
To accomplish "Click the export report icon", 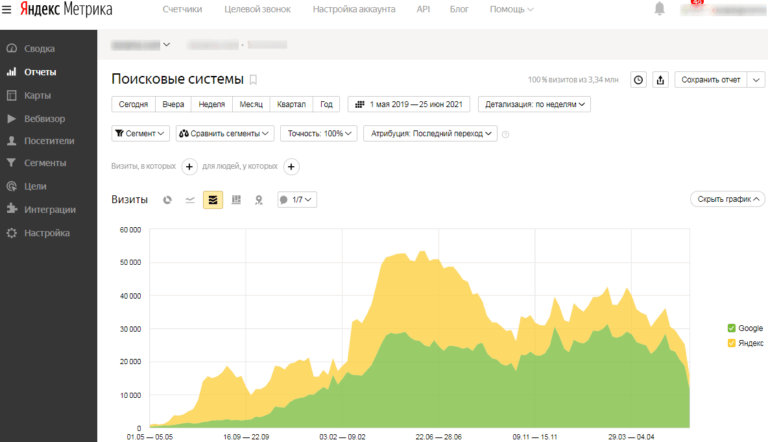I will coord(660,80).
